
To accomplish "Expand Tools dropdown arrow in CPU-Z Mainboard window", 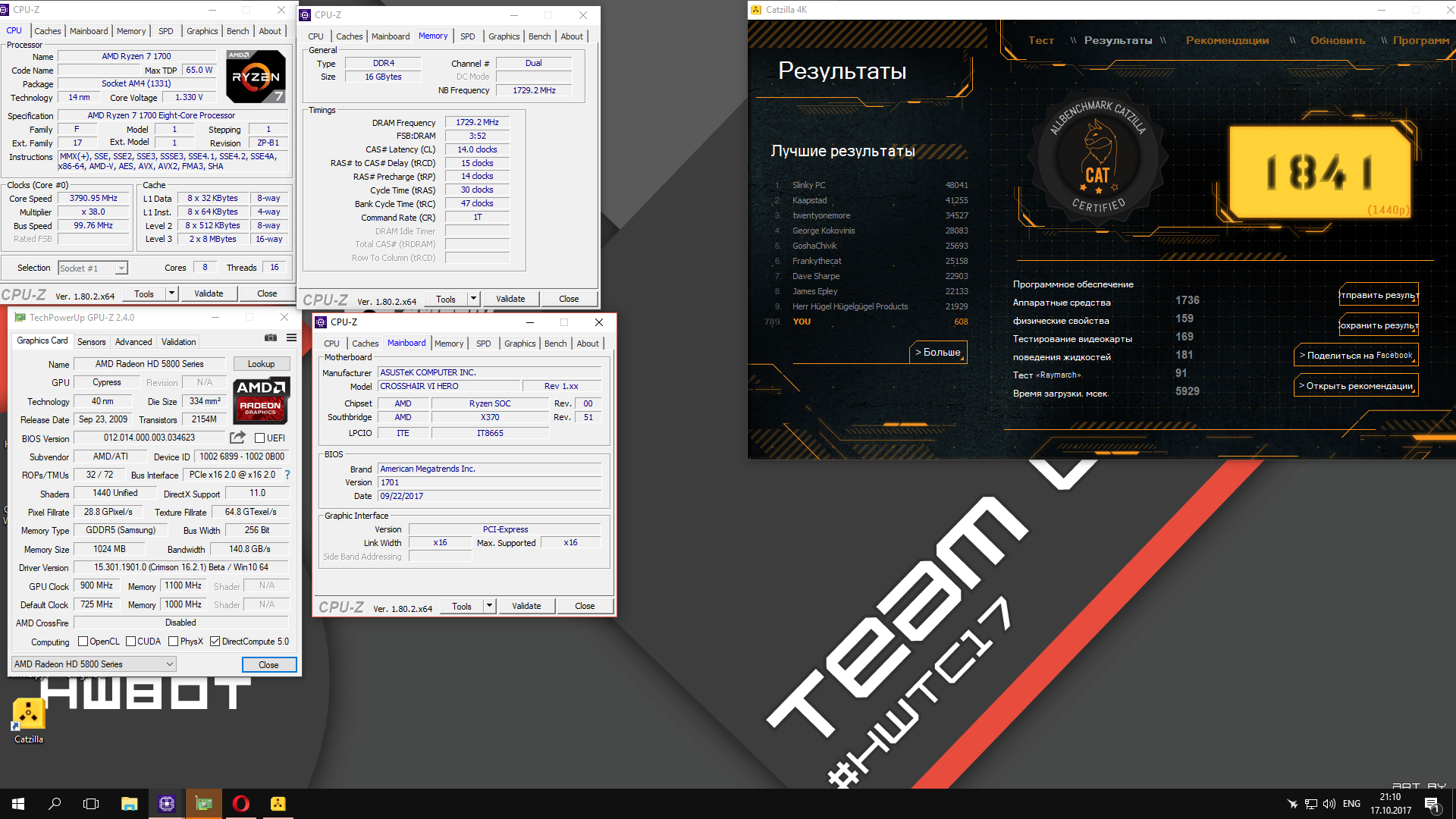I will coord(489,606).
